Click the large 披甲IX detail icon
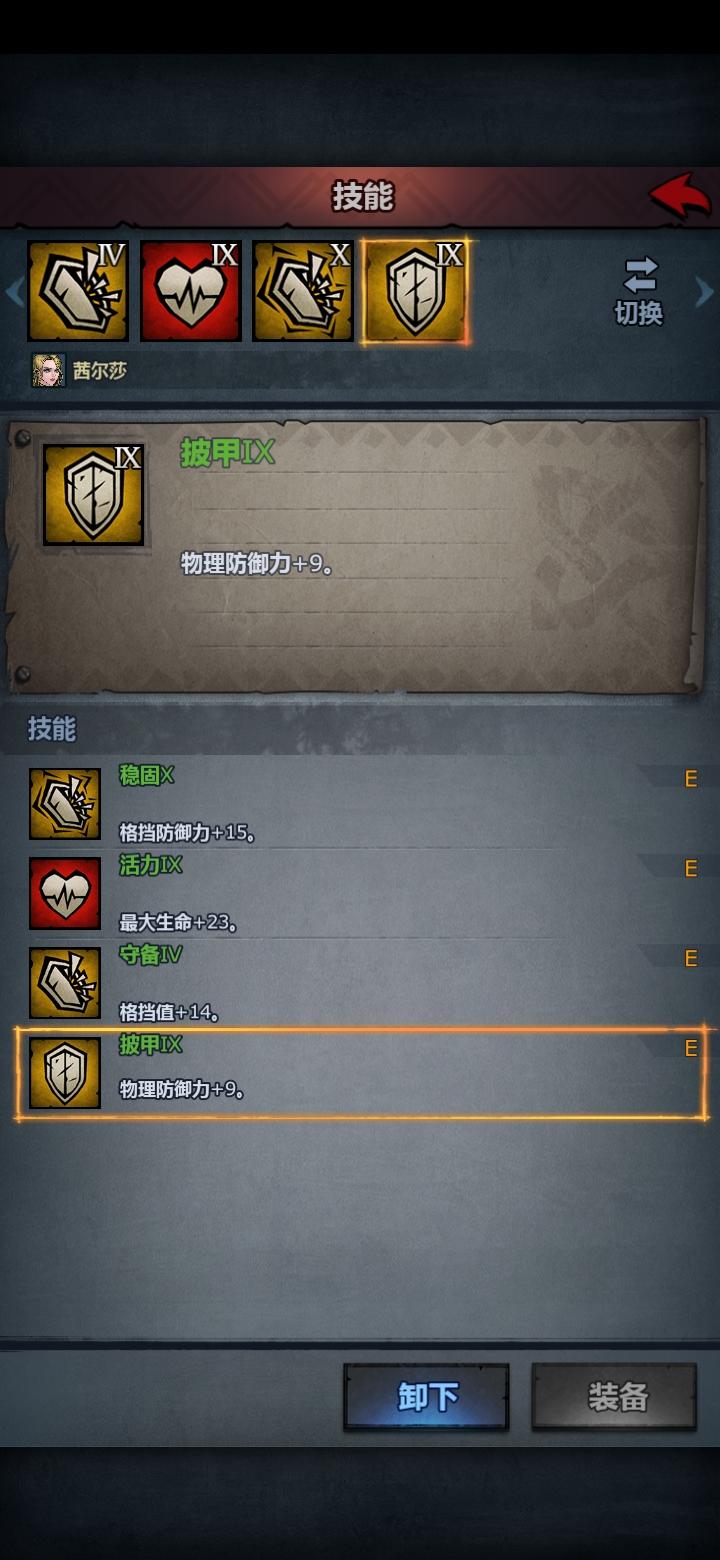 coord(94,495)
